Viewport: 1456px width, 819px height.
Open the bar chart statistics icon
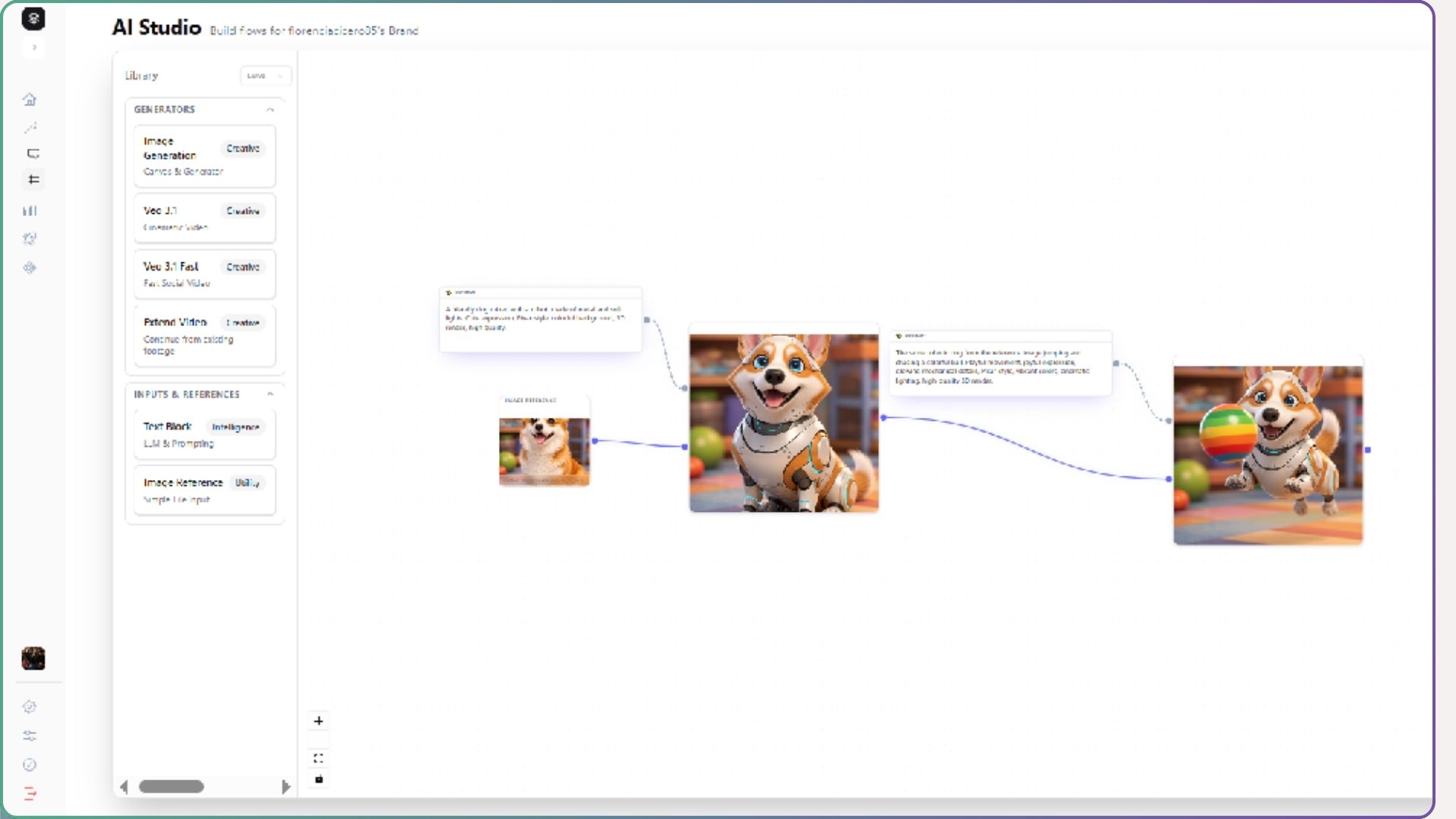point(30,211)
